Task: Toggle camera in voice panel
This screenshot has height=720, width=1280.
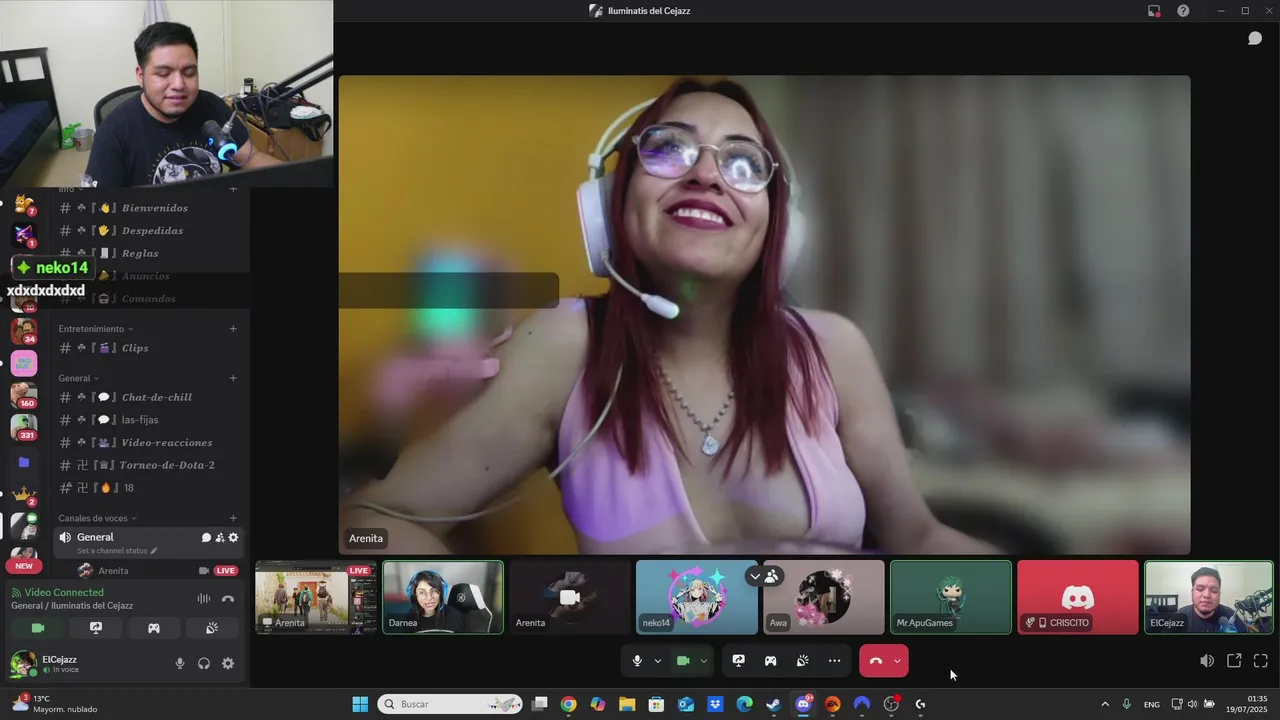Action: tap(38, 628)
